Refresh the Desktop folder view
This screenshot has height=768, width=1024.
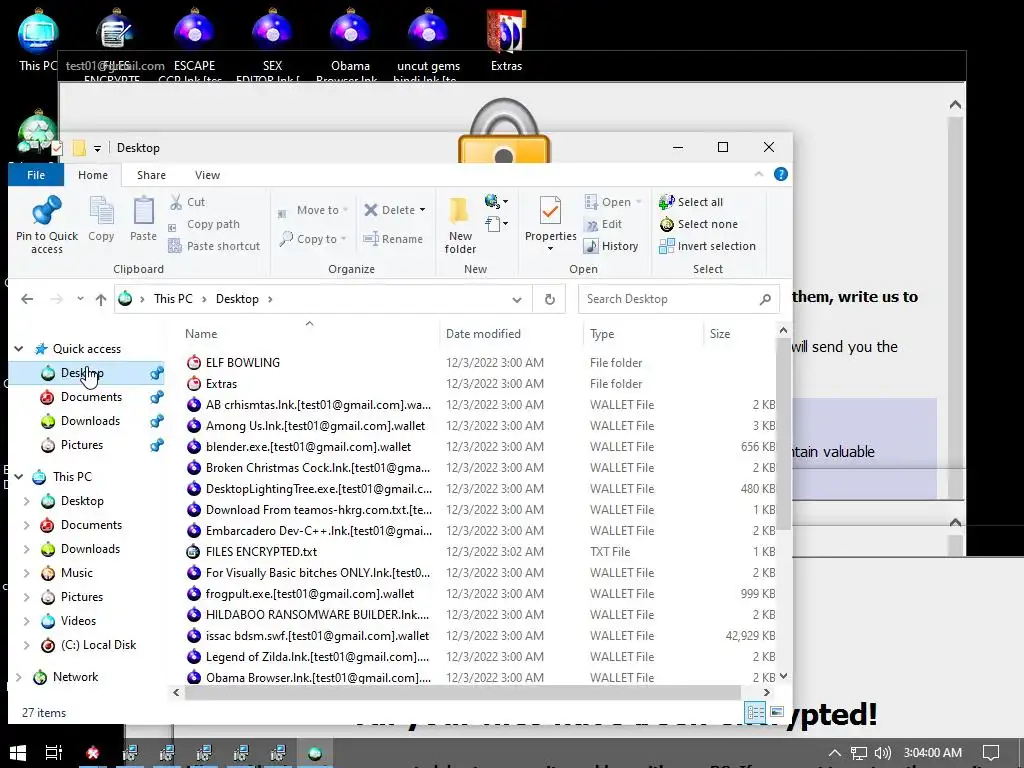tap(550, 299)
